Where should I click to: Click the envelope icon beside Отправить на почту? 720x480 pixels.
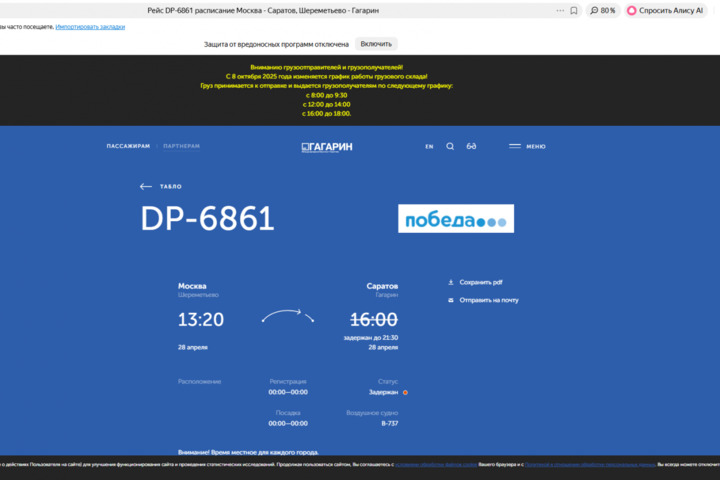pyautogui.click(x=450, y=300)
